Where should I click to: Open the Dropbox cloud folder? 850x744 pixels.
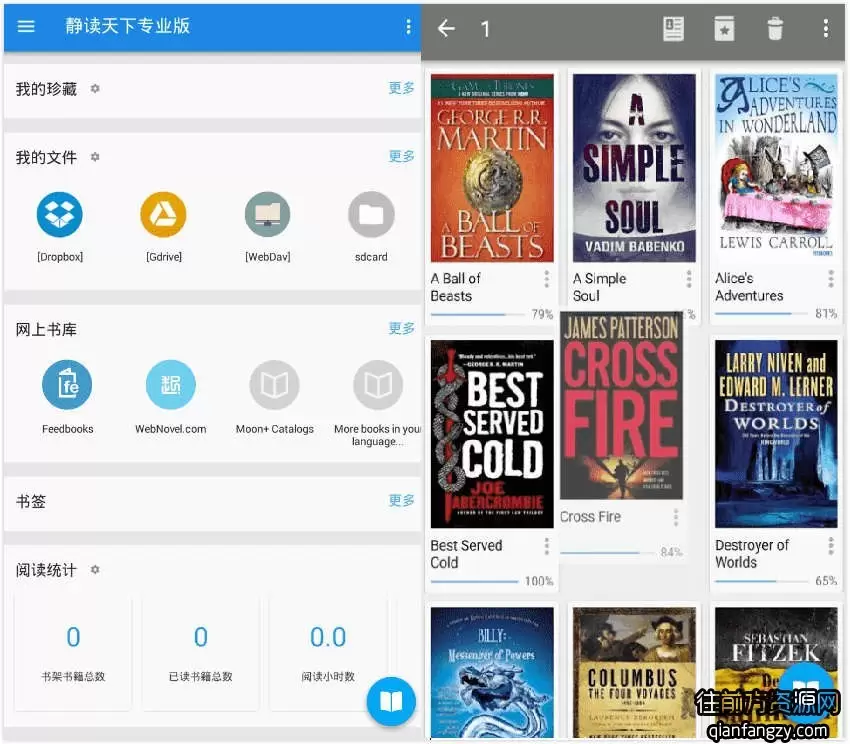(60, 215)
